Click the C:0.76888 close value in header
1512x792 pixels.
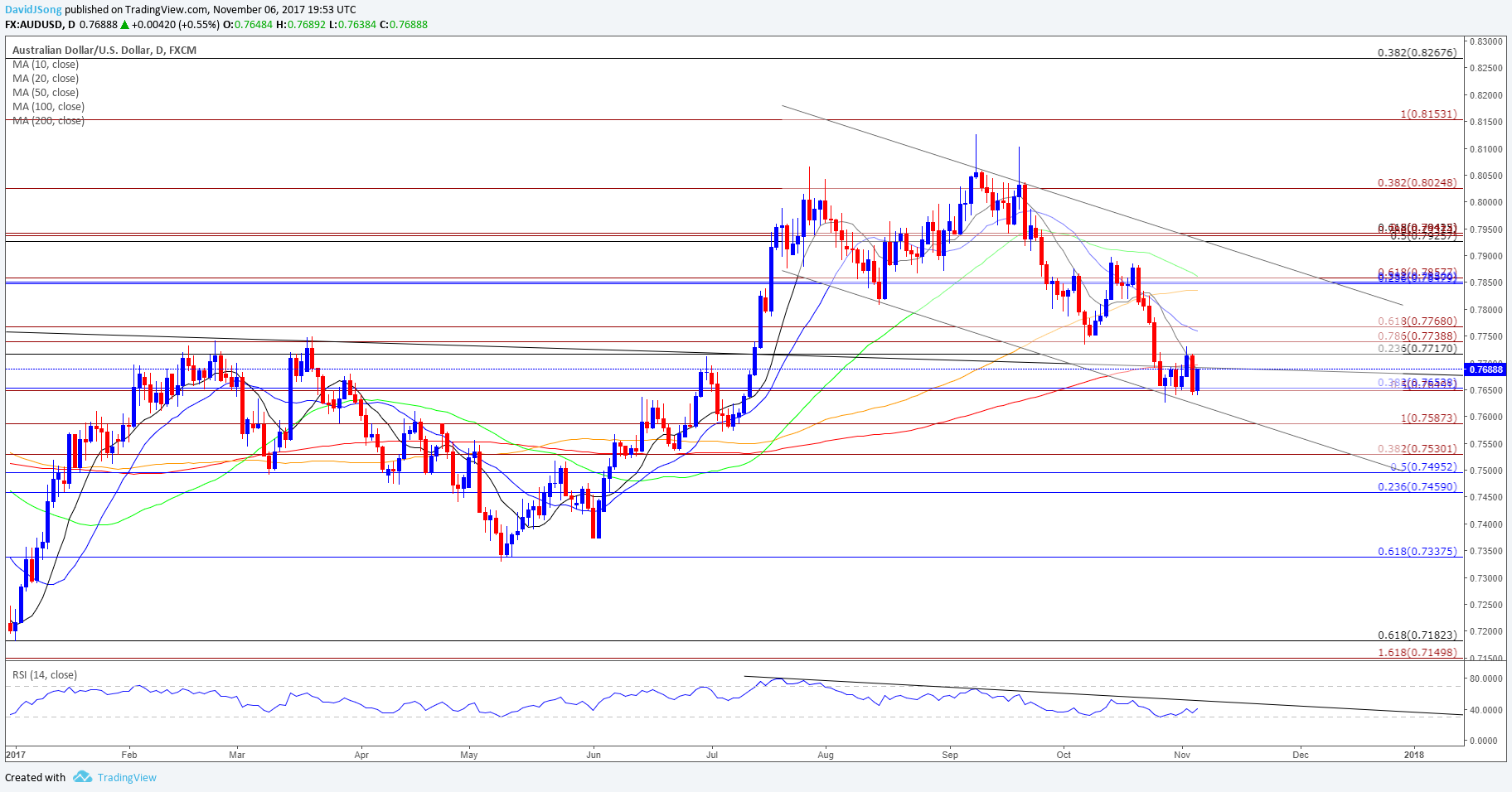tap(404, 25)
